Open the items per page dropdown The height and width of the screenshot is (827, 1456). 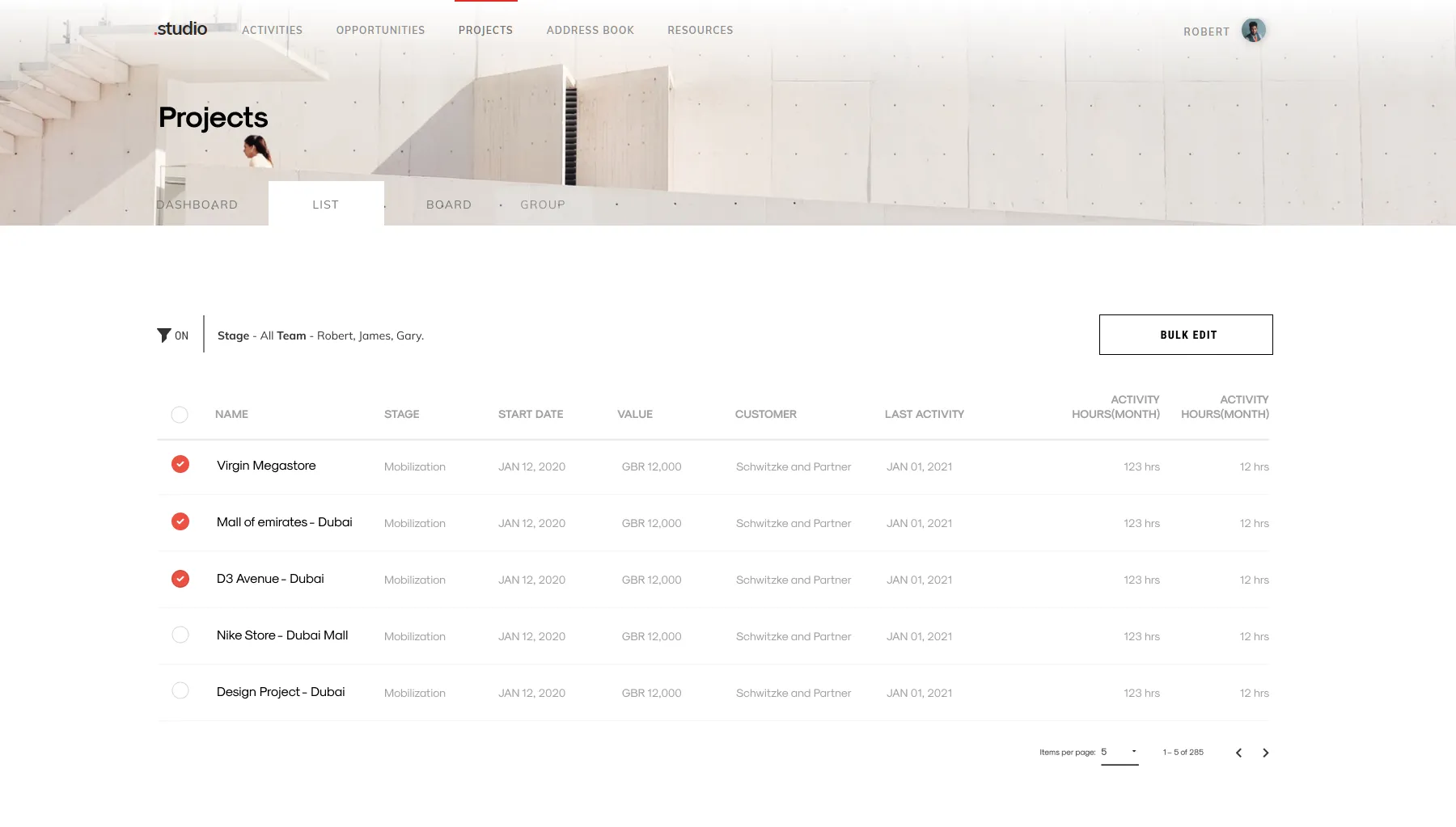(x=1119, y=751)
